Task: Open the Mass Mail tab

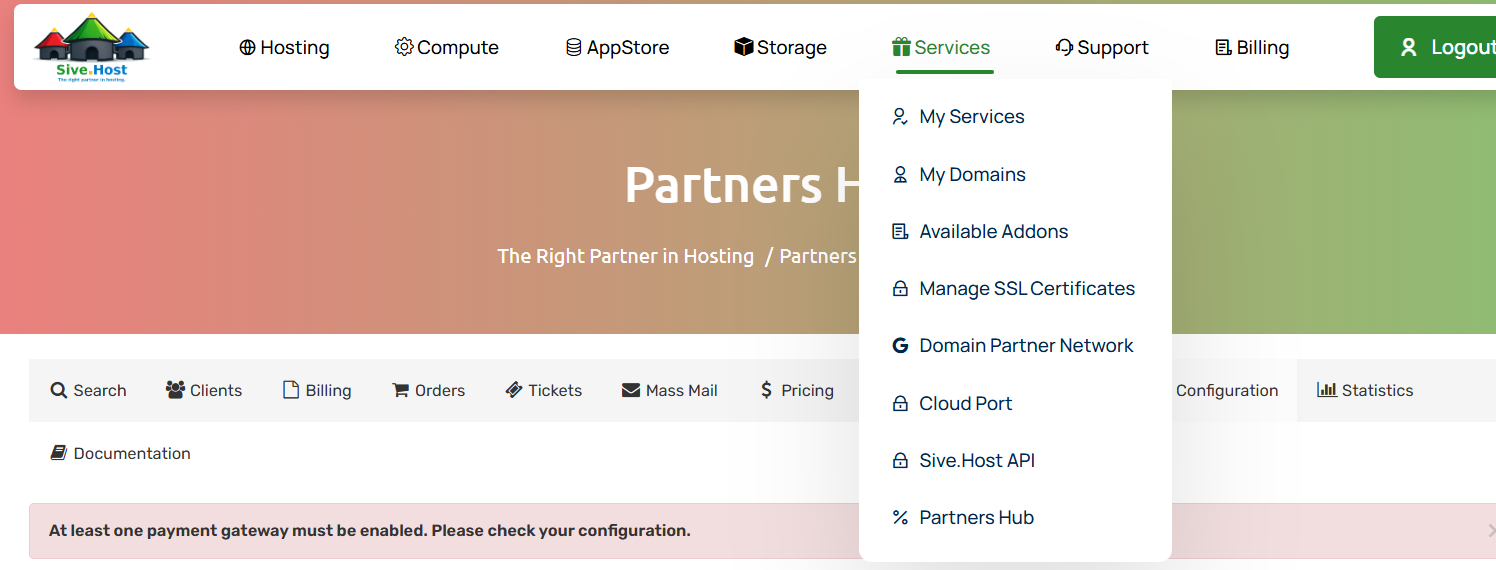Action: (x=670, y=390)
